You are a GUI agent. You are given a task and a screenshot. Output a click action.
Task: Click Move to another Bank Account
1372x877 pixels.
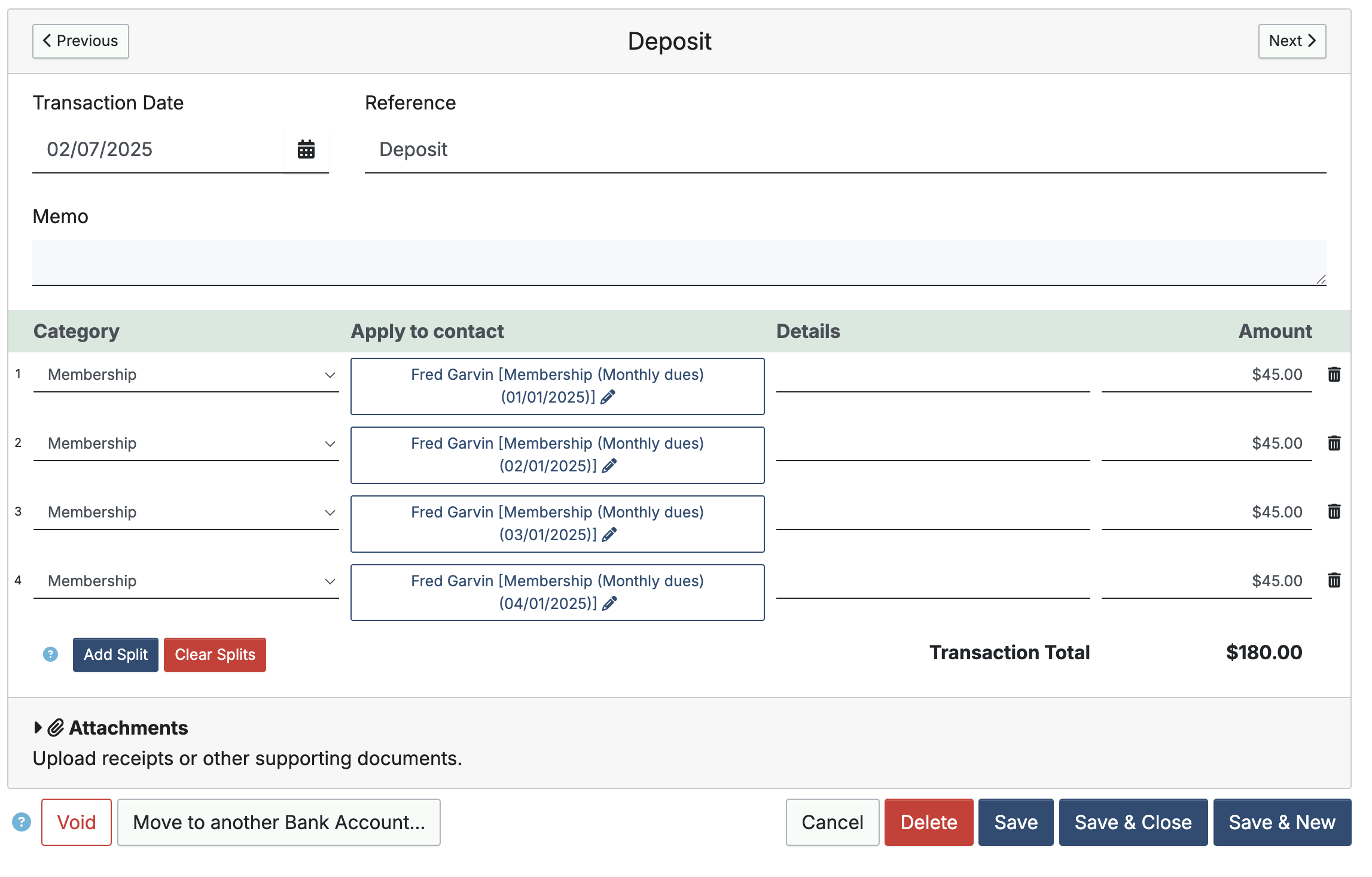279,822
